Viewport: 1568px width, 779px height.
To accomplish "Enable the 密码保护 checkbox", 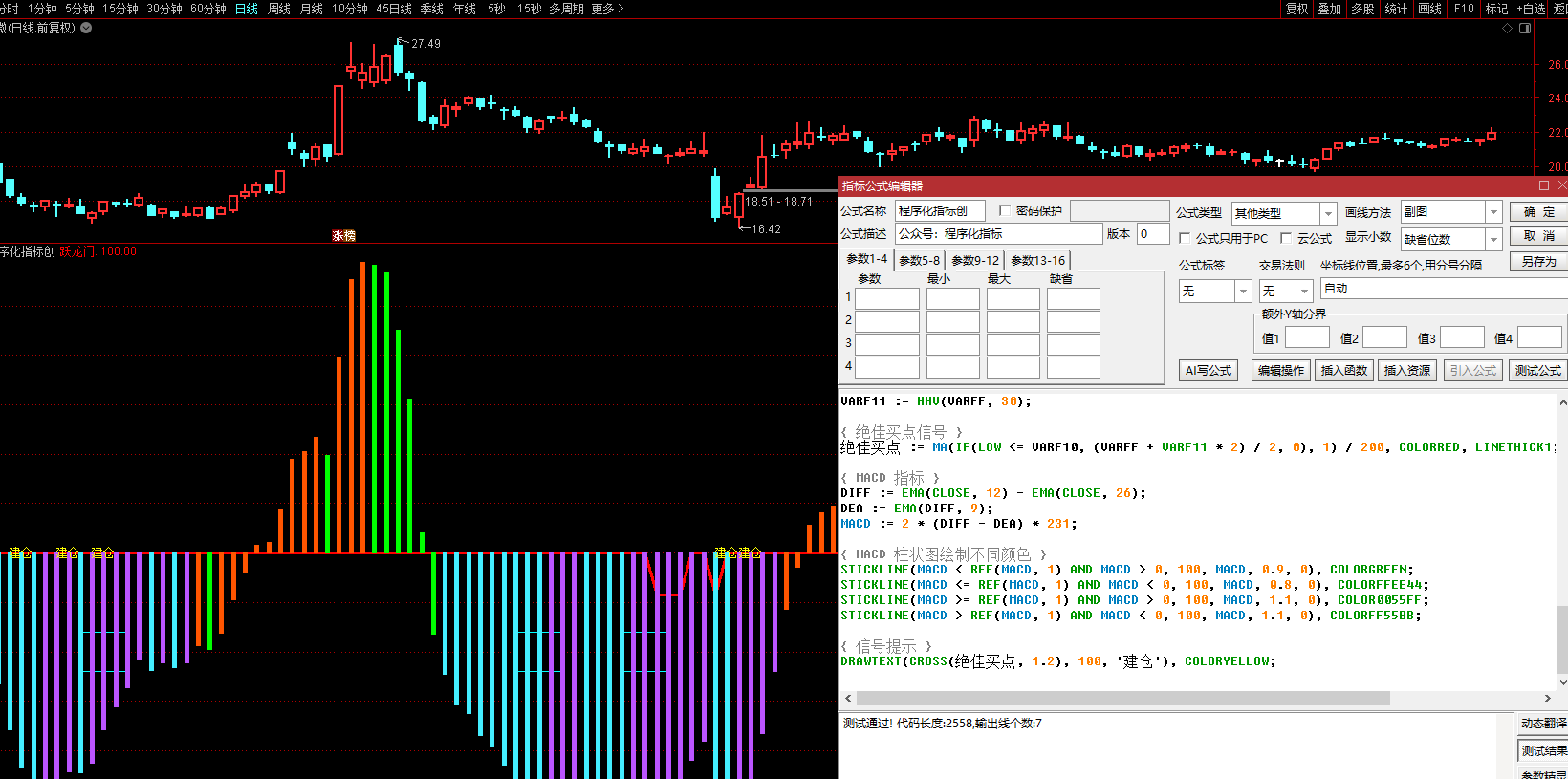I will pyautogui.click(x=1005, y=210).
